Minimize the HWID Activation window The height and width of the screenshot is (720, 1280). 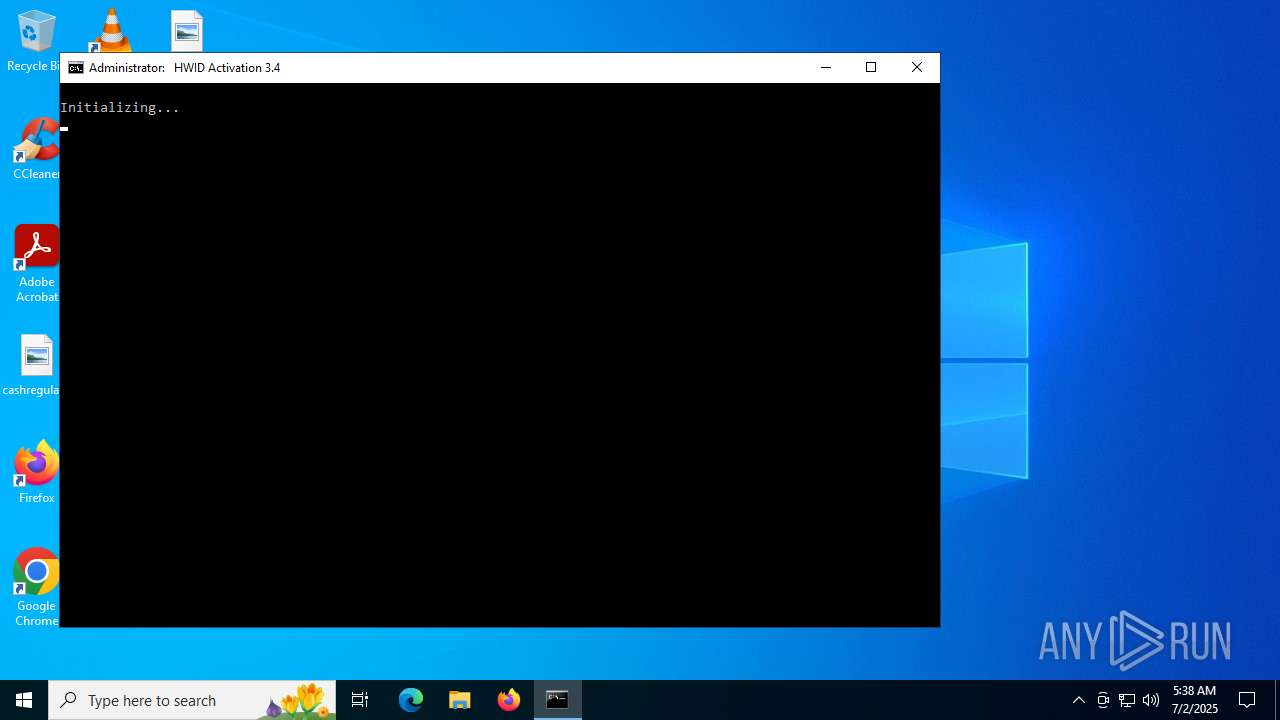coord(826,68)
